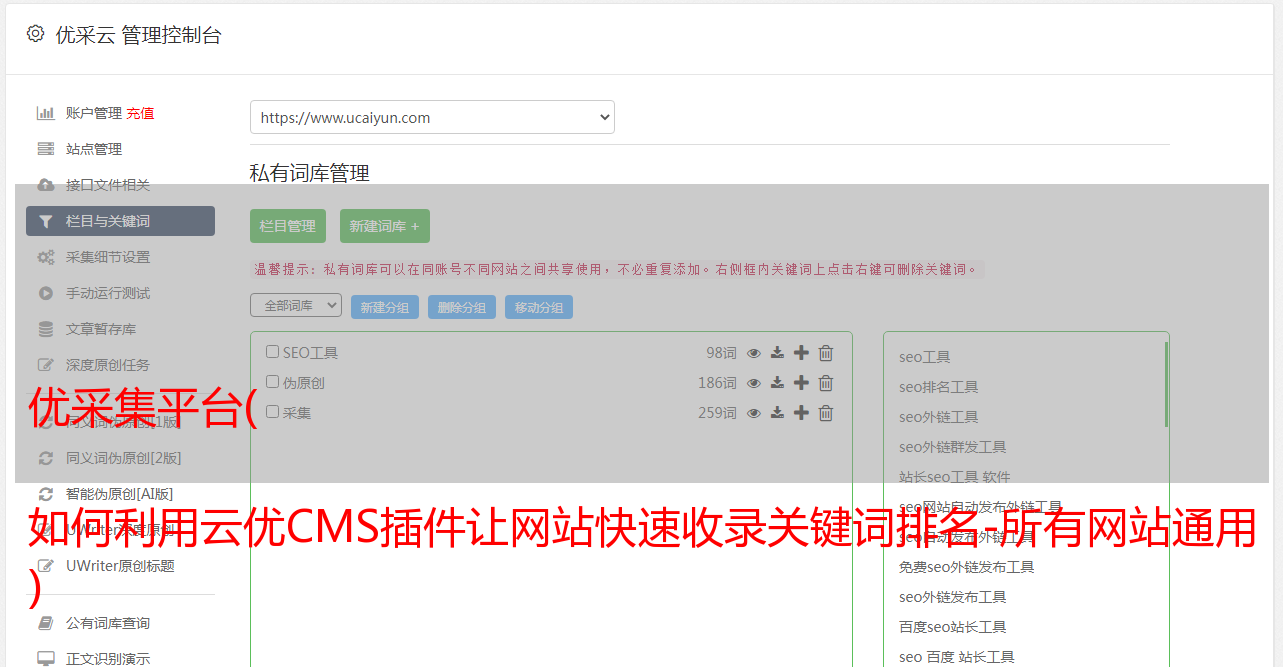Click plus icon on 伪原创 row
This screenshot has width=1283, height=667.
pos(801,383)
